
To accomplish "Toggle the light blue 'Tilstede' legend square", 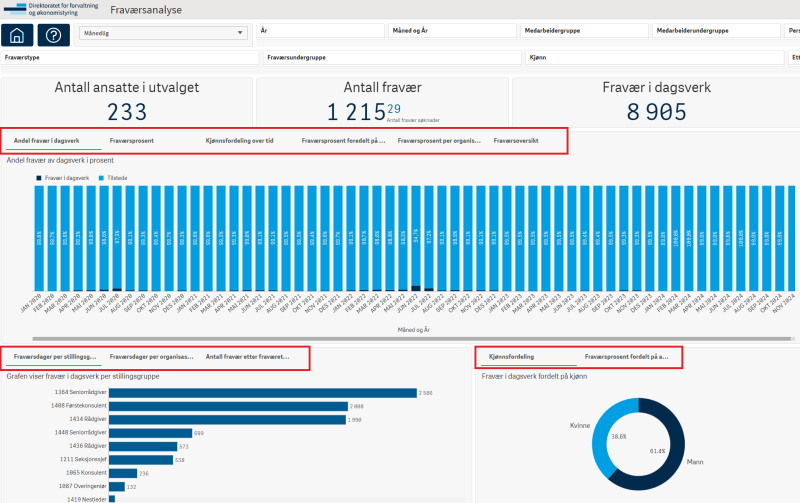I will point(102,178).
